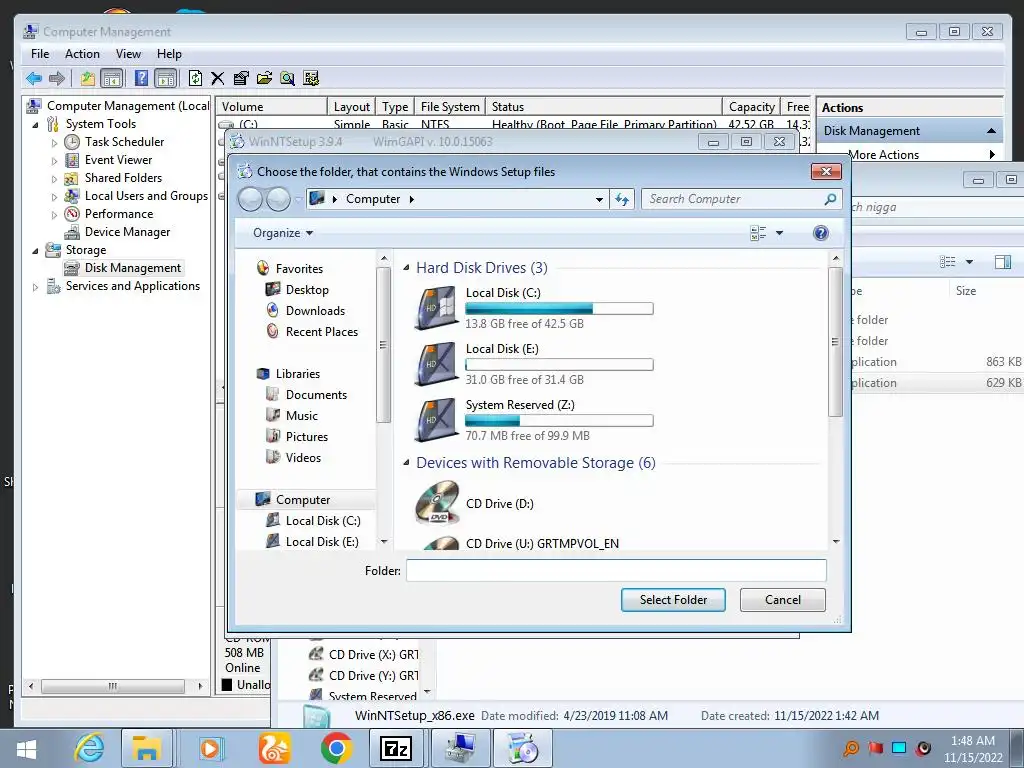
Task: Click Computer in the address breadcrumb
Action: 373,199
